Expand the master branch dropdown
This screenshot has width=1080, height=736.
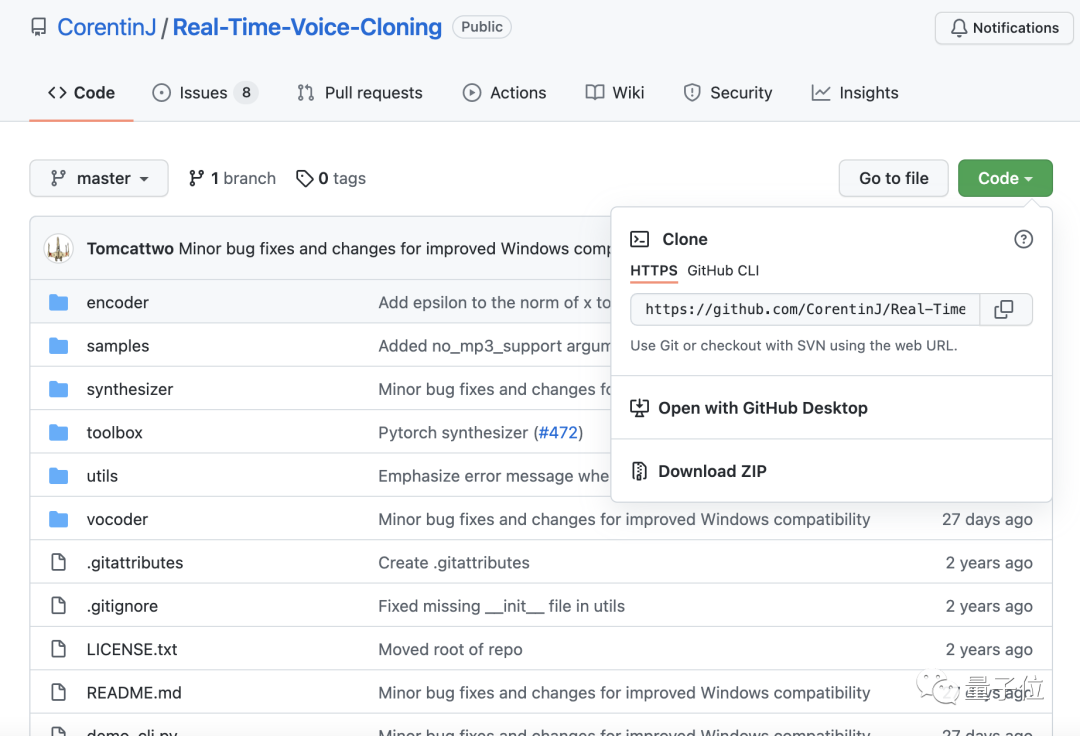98,178
